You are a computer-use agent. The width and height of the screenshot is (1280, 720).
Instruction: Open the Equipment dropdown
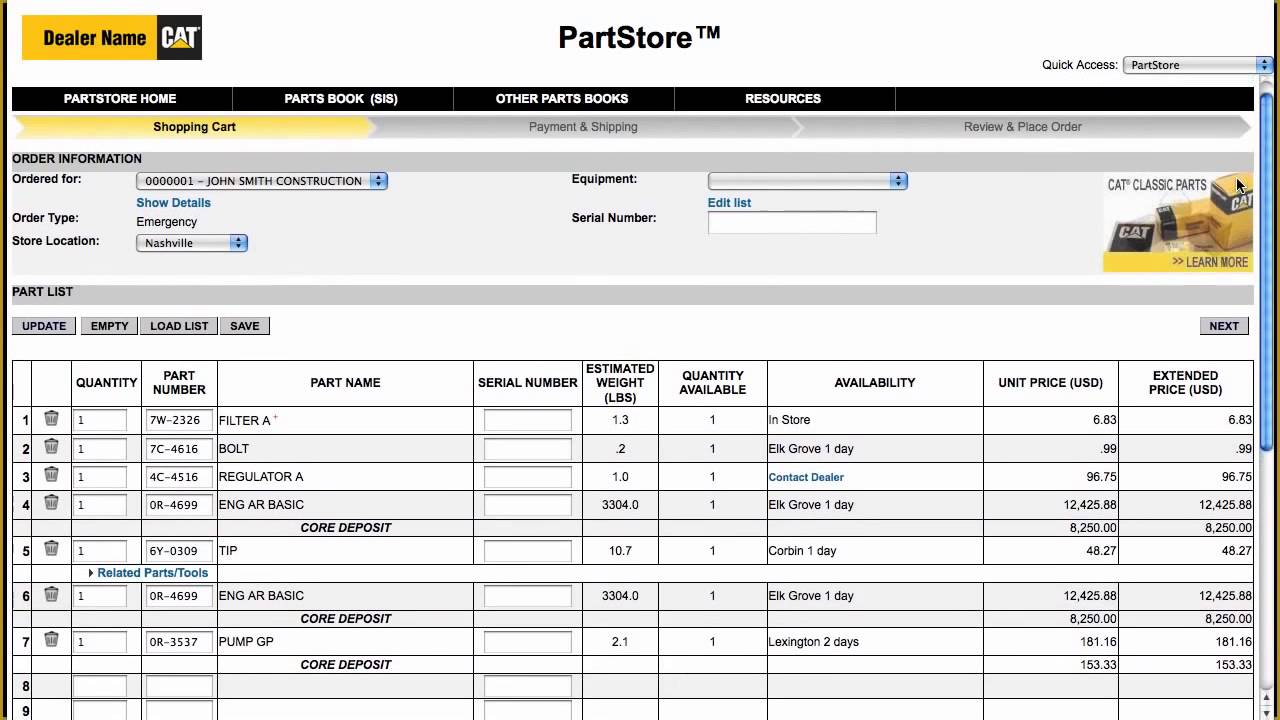point(807,181)
